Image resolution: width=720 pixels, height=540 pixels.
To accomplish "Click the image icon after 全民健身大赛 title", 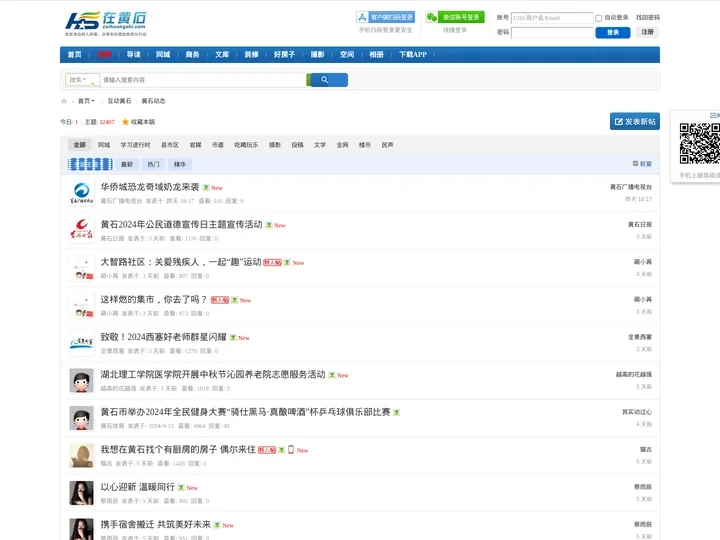I will (396, 412).
